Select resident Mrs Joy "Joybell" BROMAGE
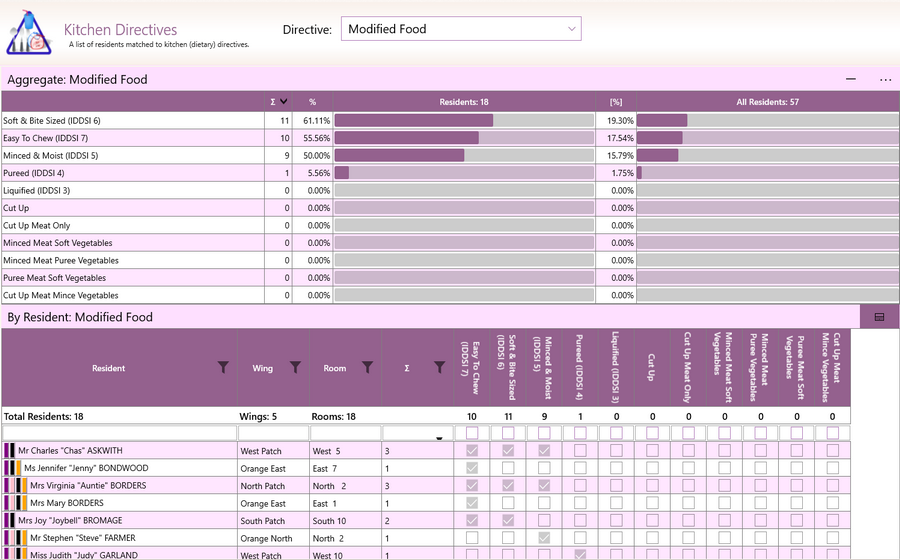Screen dimensions: 900x560 [x=70, y=520]
